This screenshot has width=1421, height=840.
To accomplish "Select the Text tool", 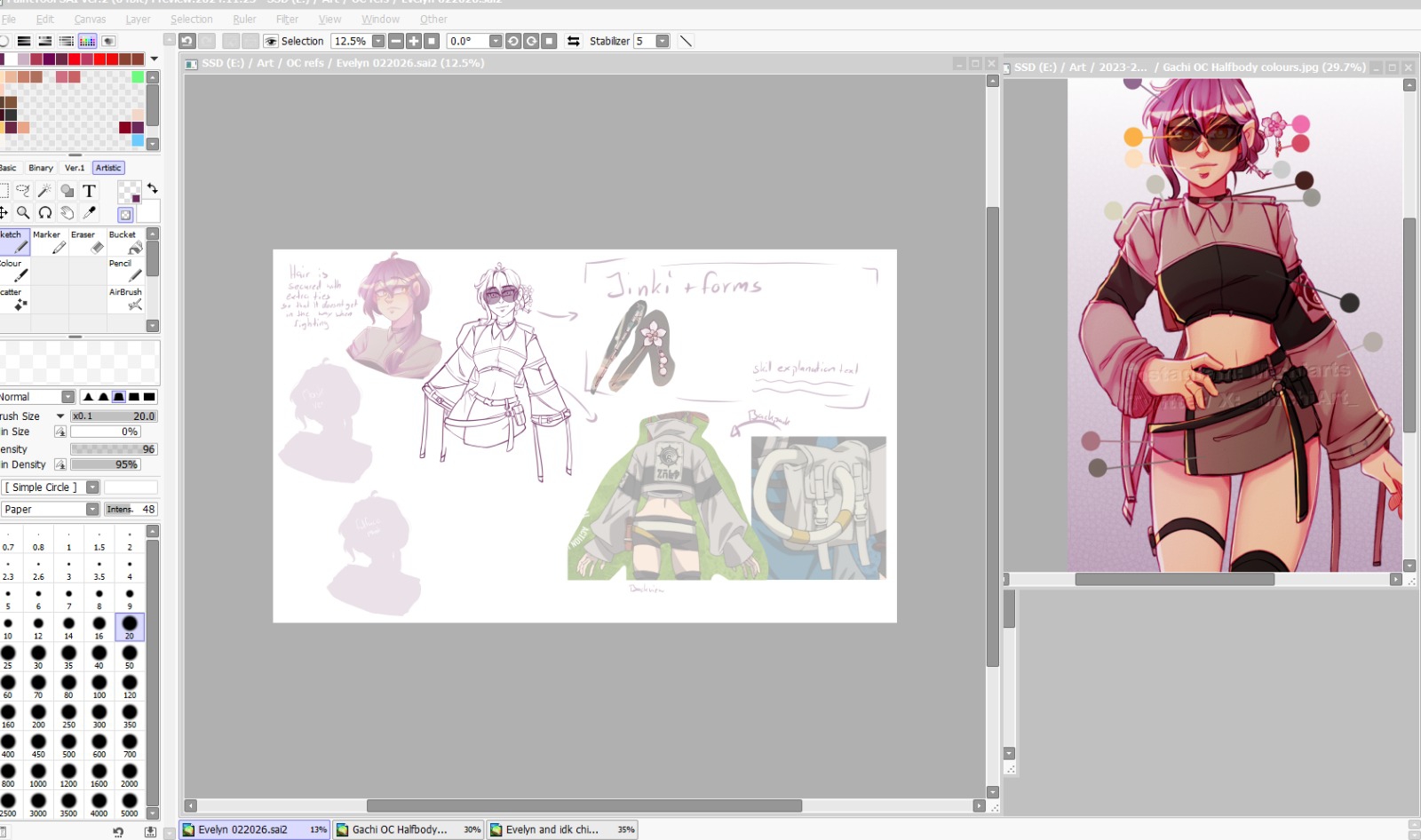I will coord(89,191).
